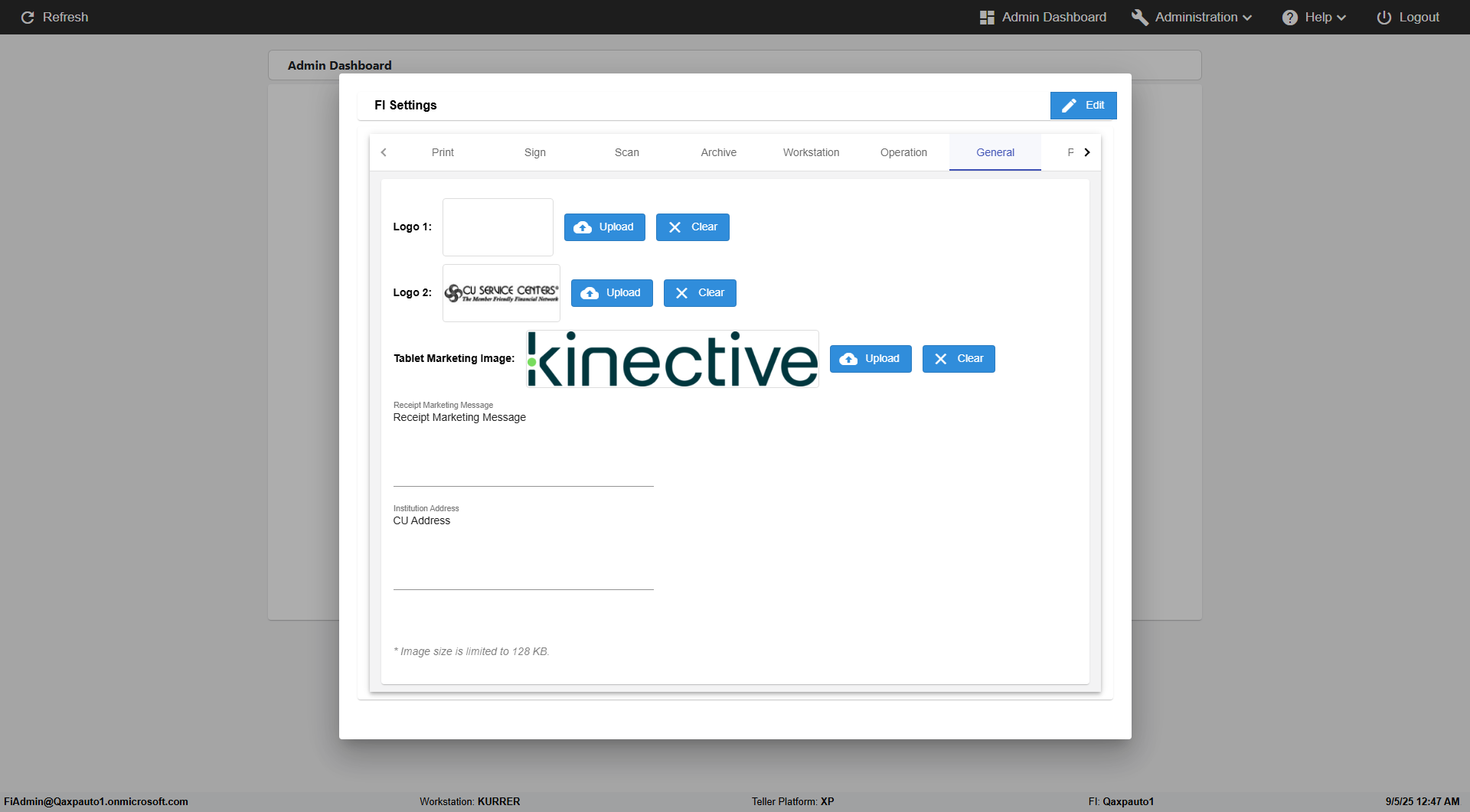
Task: Expand the Administration dropdown chevron
Action: [1248, 18]
